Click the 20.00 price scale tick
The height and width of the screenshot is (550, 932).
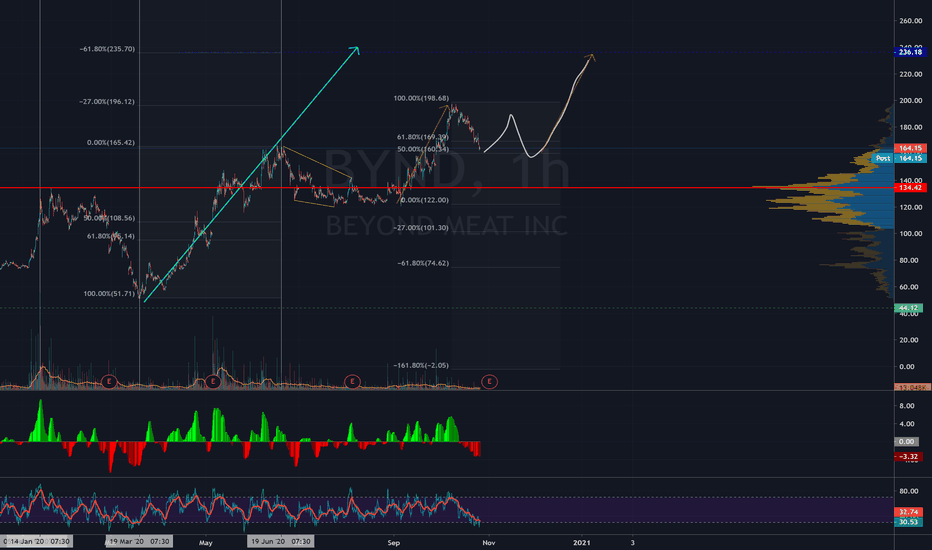(908, 340)
